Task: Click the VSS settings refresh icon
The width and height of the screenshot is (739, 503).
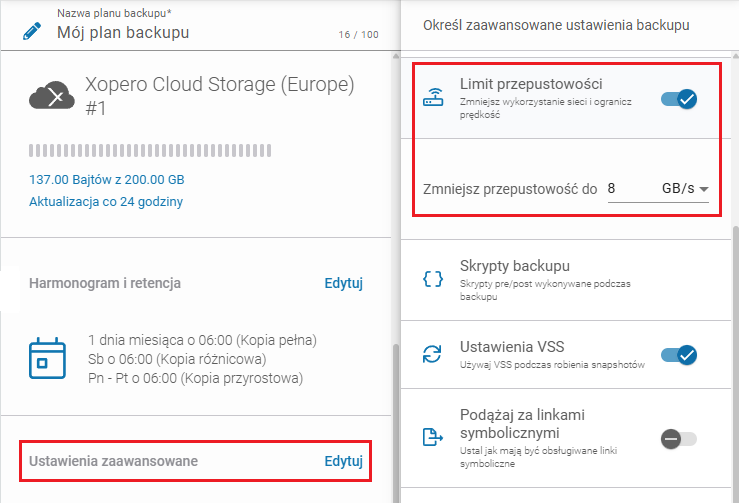Action: point(432,355)
